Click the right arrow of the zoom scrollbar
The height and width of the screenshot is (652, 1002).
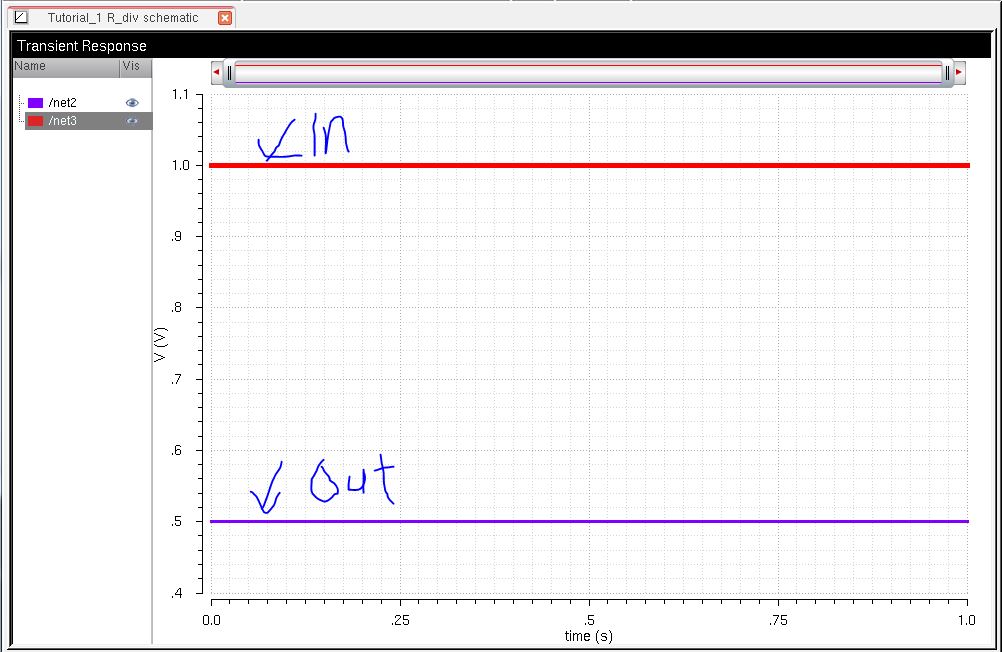point(959,72)
